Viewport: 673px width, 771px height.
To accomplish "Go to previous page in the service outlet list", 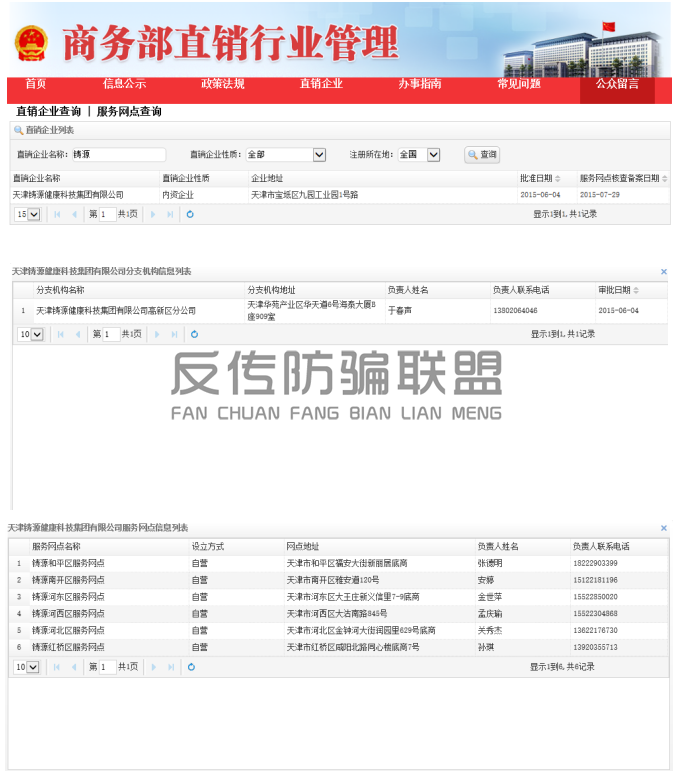I will click(73, 666).
